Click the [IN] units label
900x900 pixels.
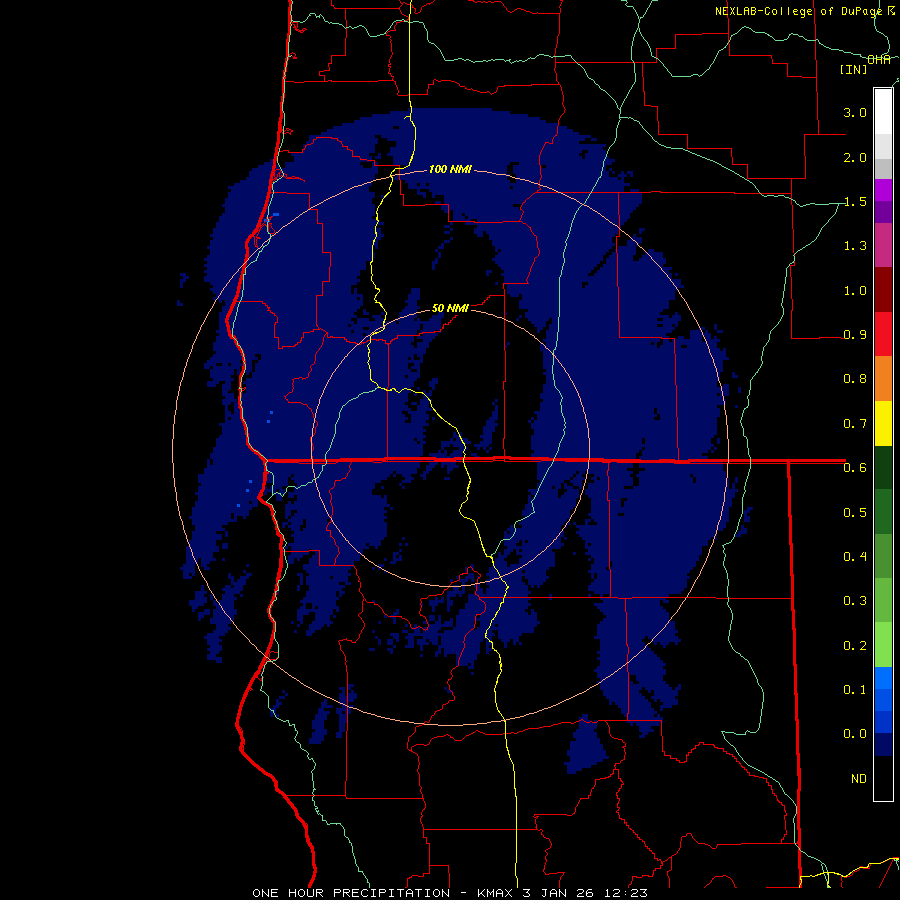[x=853, y=69]
